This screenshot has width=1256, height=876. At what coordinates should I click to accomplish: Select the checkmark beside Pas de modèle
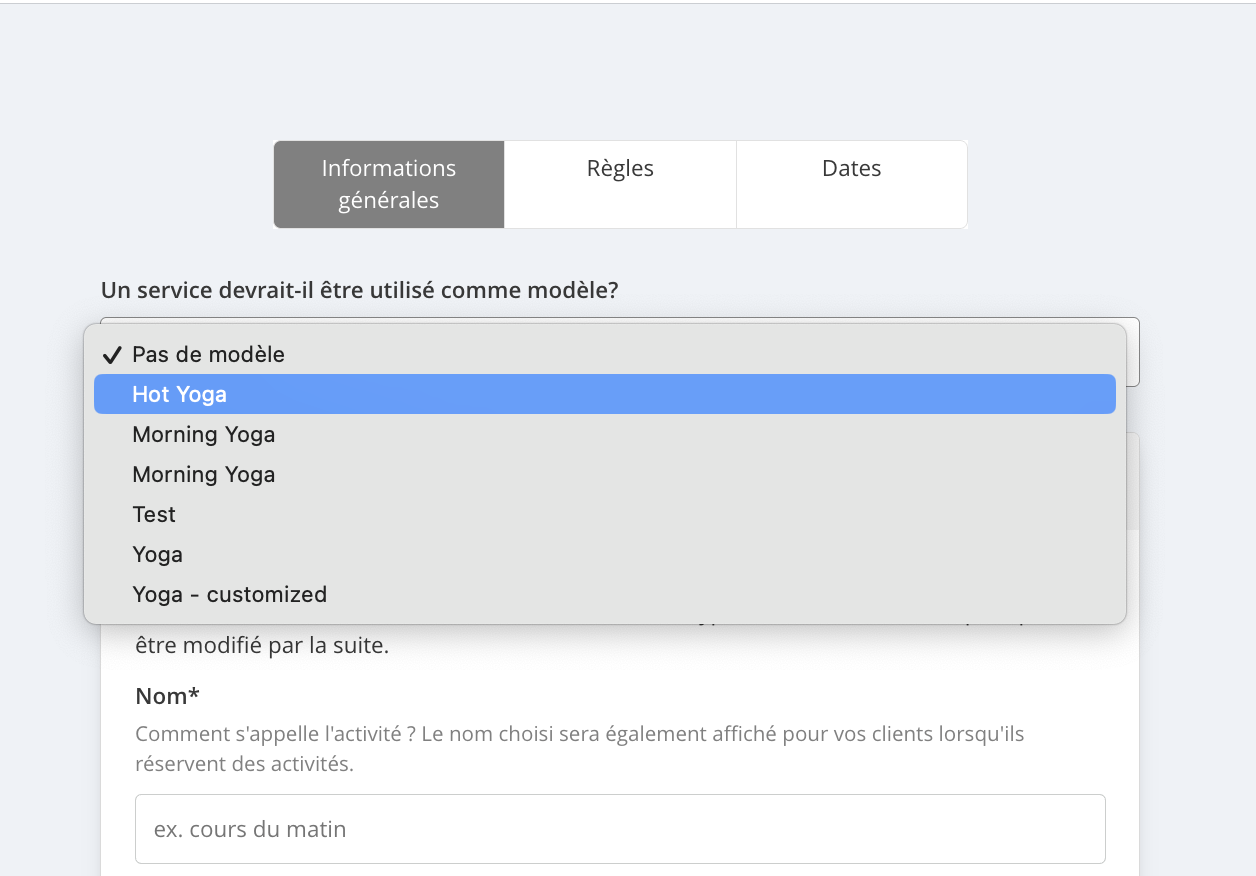(112, 355)
